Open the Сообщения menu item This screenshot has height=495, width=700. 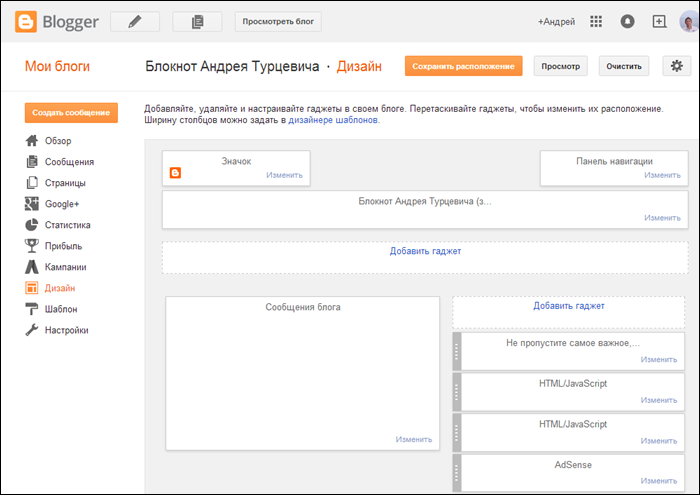[x=69, y=162]
